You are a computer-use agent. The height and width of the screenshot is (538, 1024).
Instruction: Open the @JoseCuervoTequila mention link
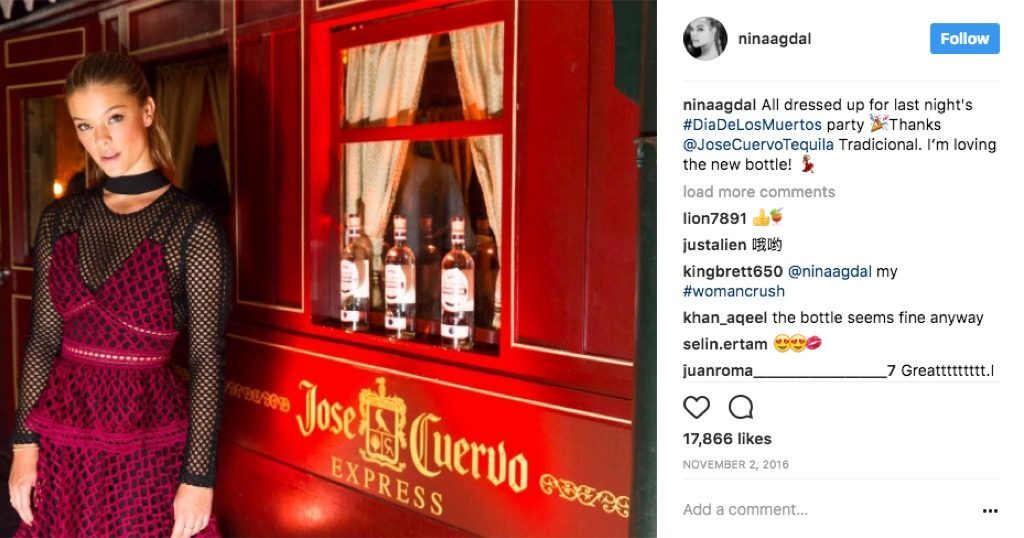pyautogui.click(x=758, y=144)
